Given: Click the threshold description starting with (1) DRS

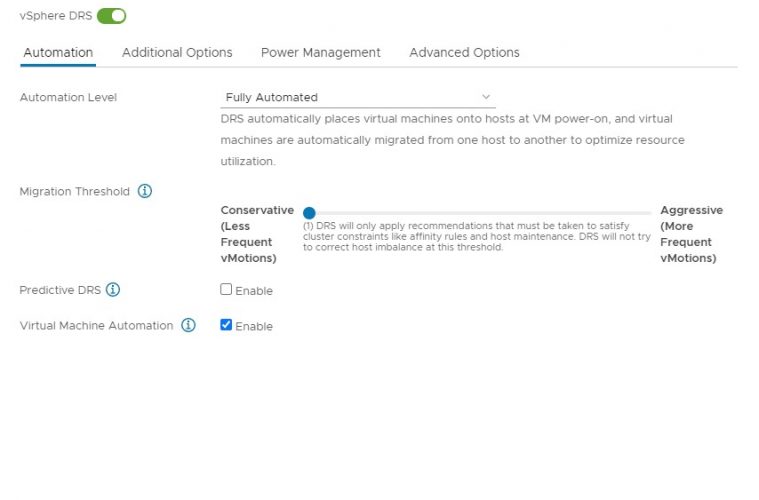Looking at the screenshot, I should click(x=477, y=236).
